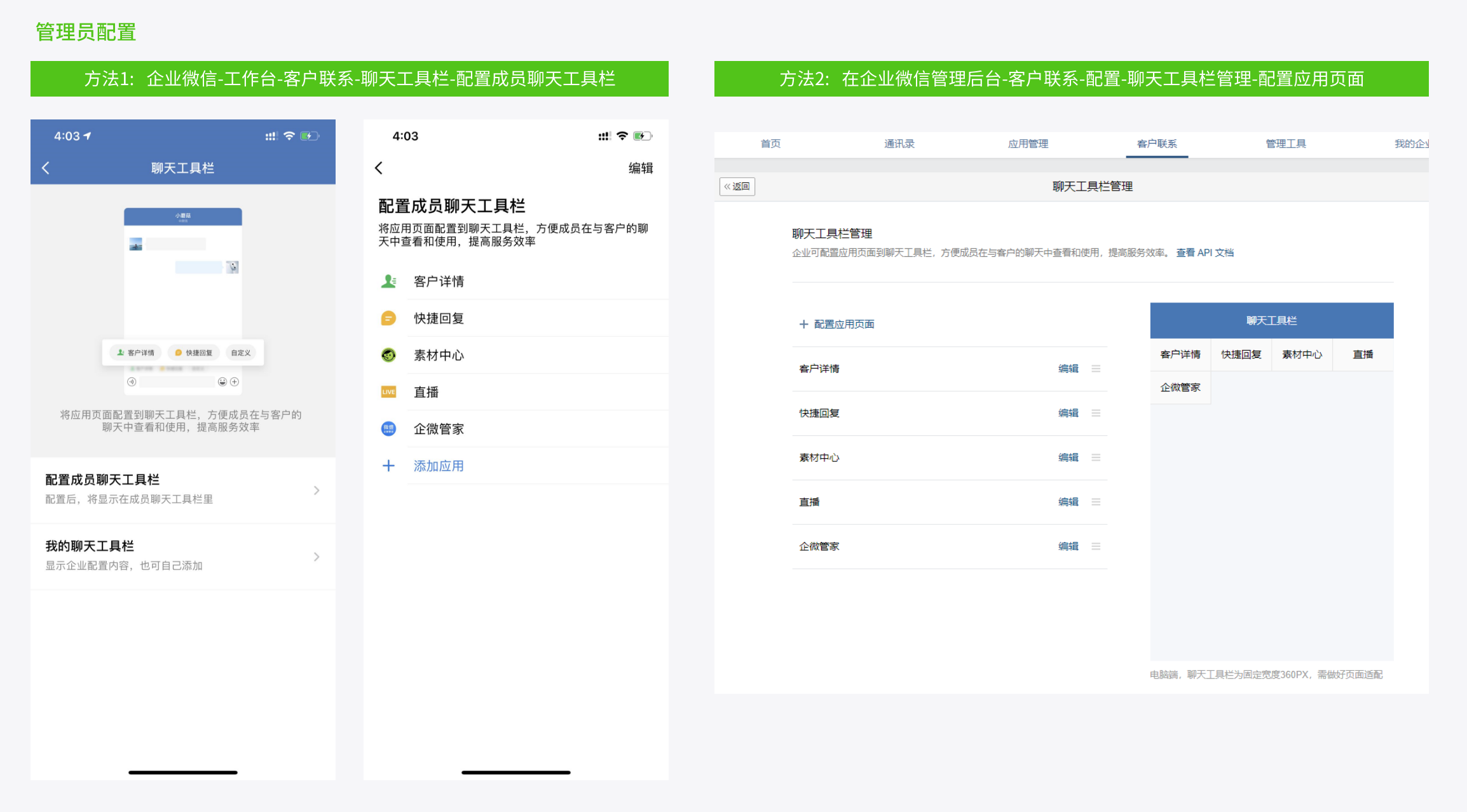Click 客户详情 label in admin list
Viewport: 1467px width, 812px height.
click(819, 369)
